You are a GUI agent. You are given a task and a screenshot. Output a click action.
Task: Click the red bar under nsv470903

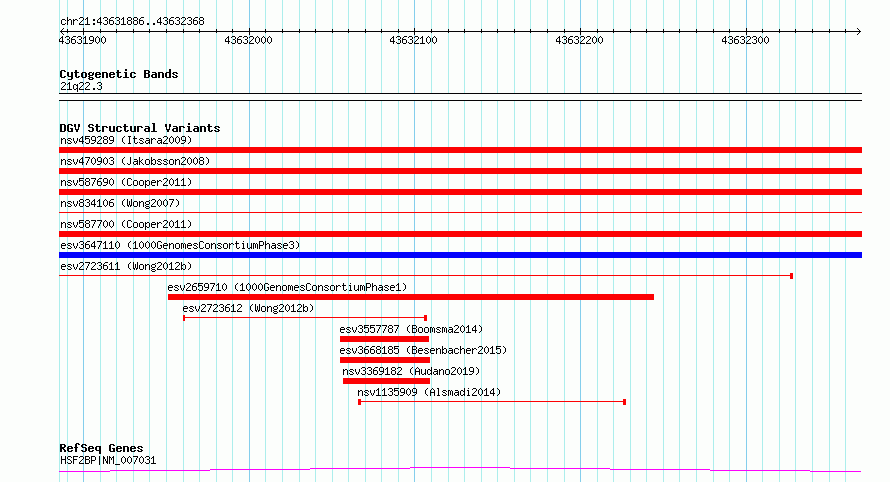(460, 171)
